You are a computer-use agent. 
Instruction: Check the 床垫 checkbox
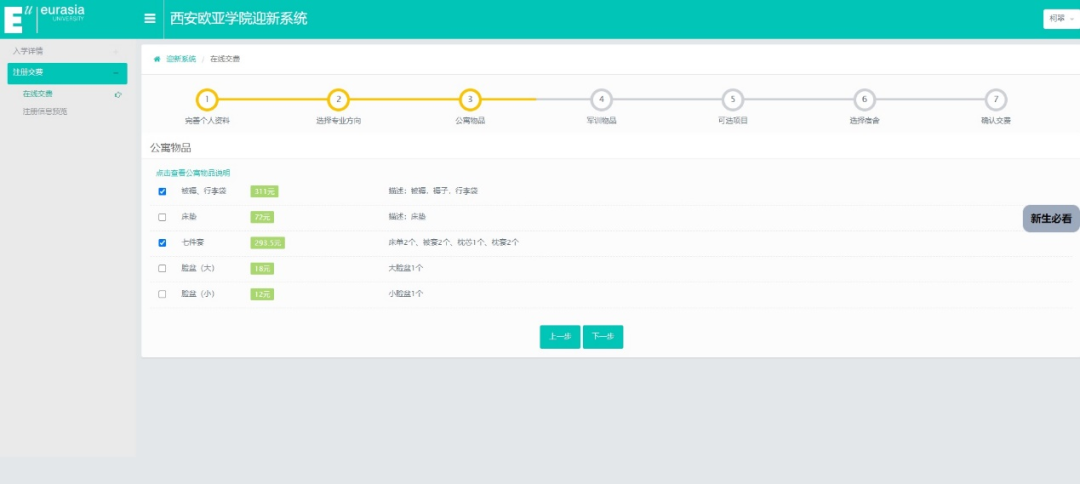(x=162, y=217)
